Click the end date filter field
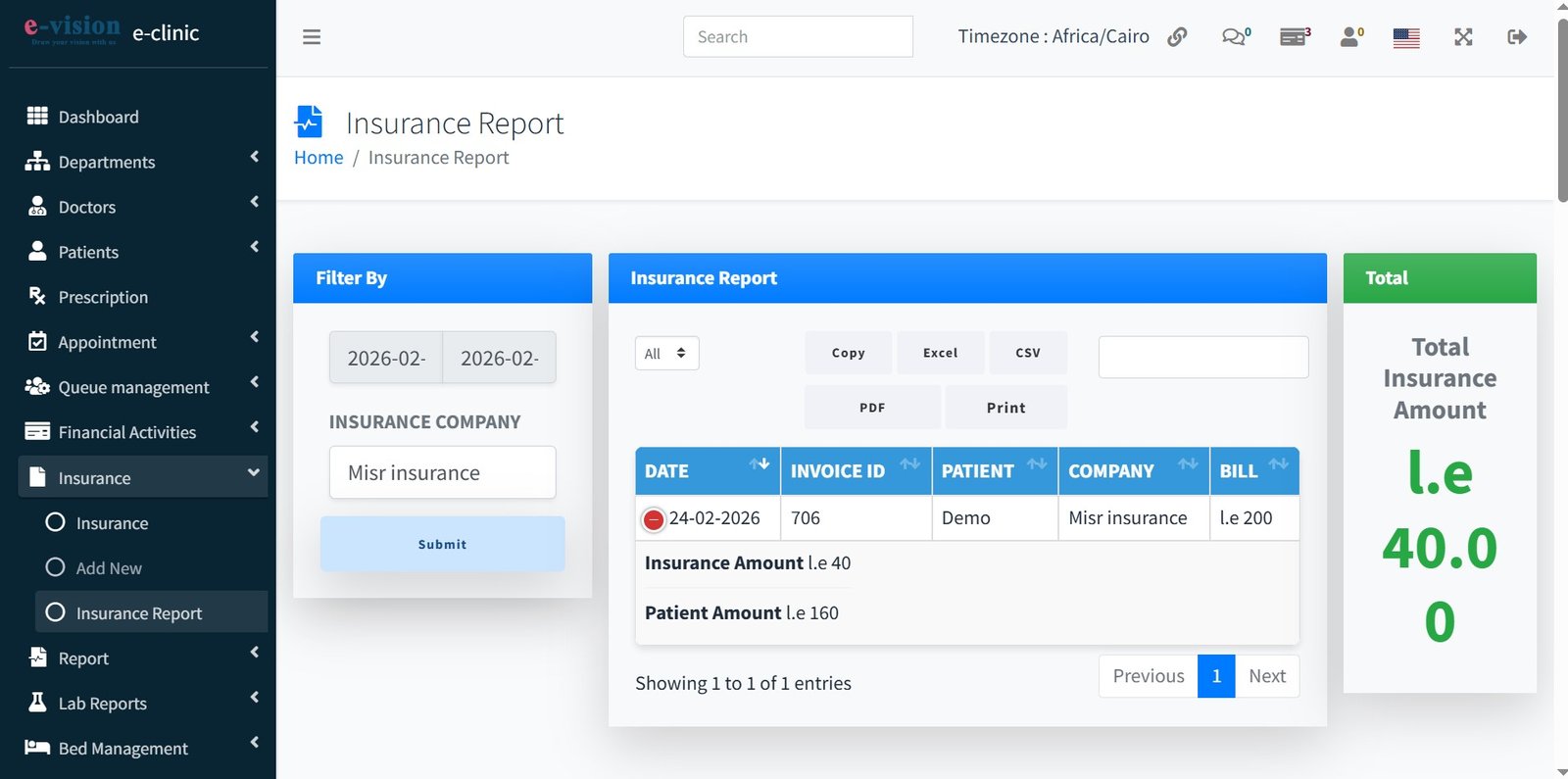 point(500,358)
